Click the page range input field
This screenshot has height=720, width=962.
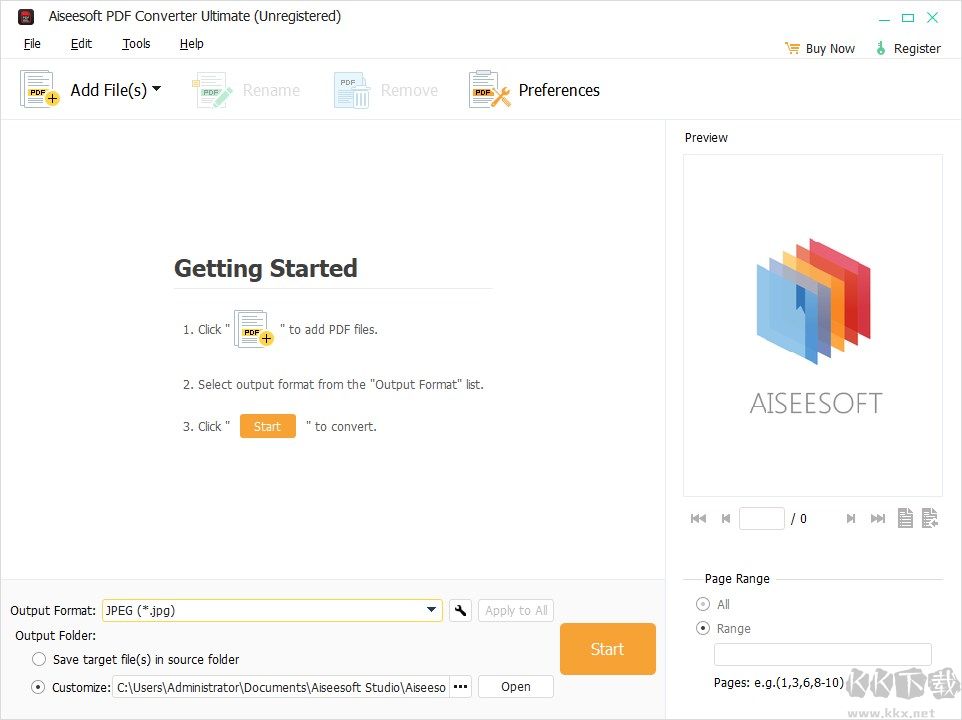pos(822,655)
